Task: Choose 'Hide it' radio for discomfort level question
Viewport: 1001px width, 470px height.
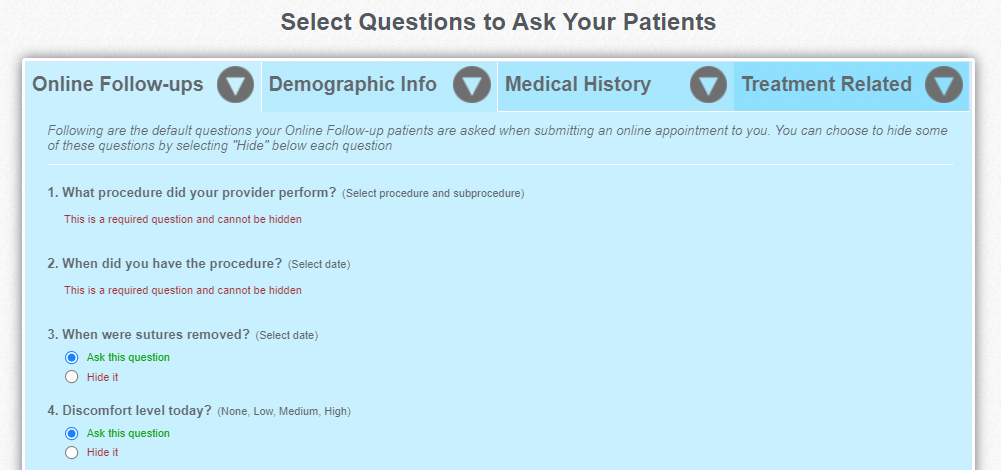Action: pyautogui.click(x=72, y=453)
